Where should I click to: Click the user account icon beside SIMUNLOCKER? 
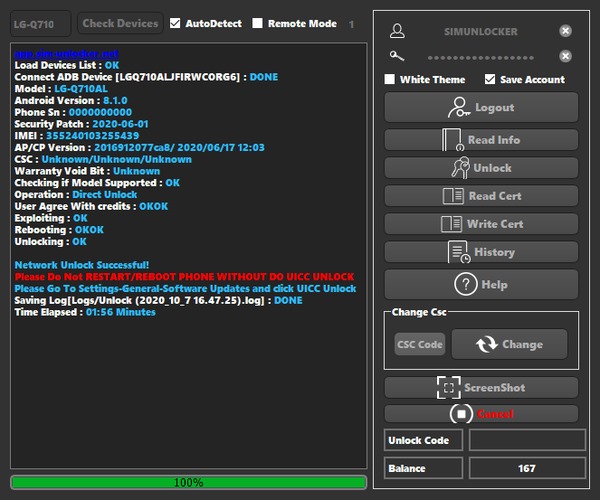tap(397, 31)
